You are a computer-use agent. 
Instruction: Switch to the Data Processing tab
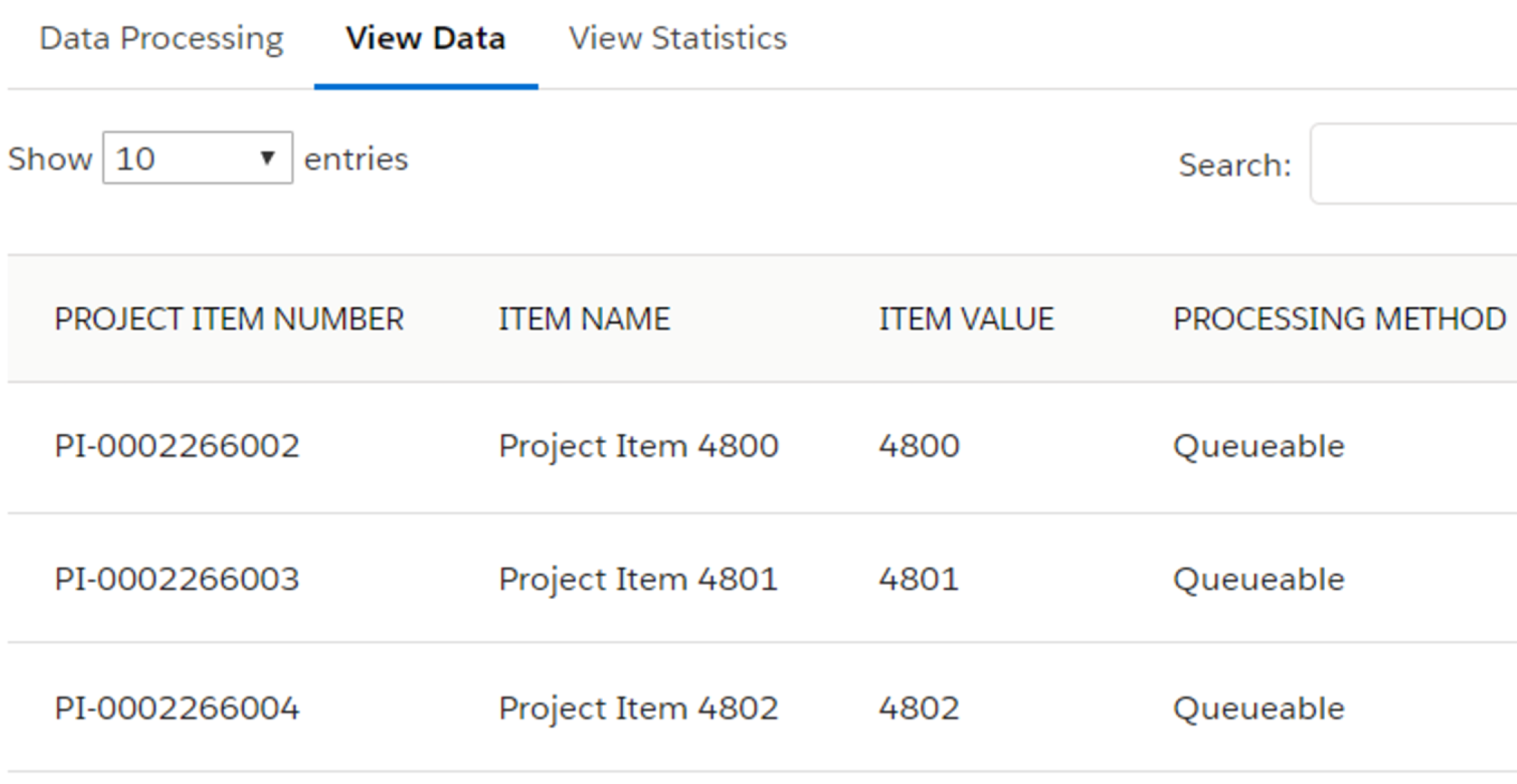(x=161, y=39)
